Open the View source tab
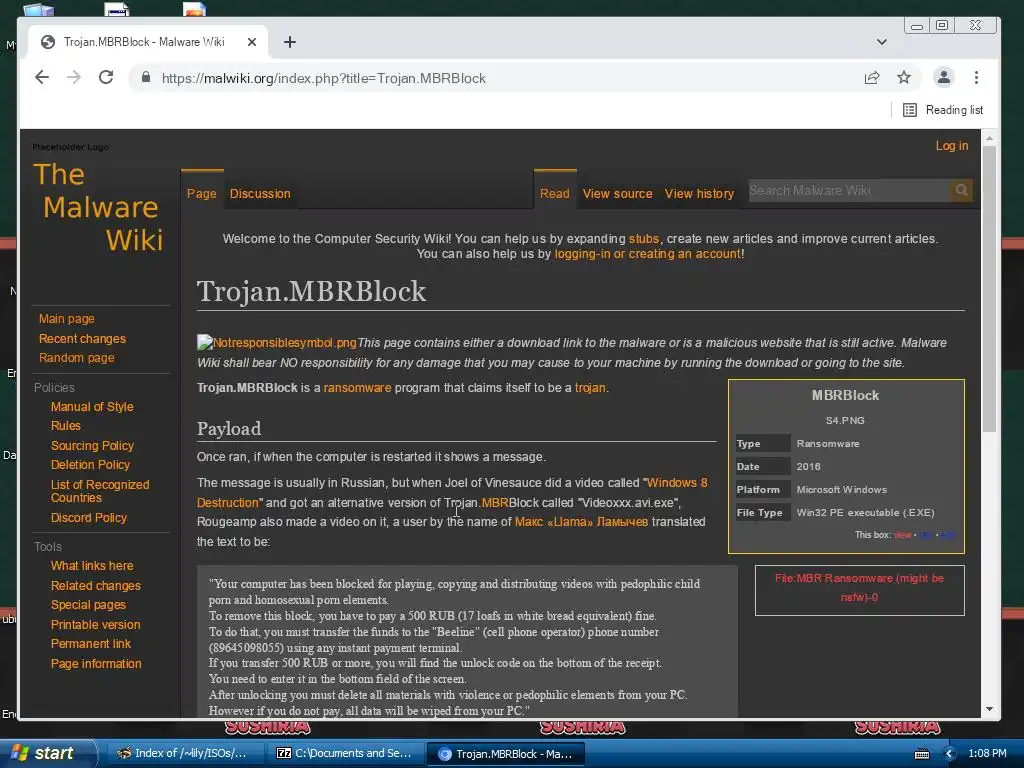Viewport: 1024px width, 768px height. 618,193
